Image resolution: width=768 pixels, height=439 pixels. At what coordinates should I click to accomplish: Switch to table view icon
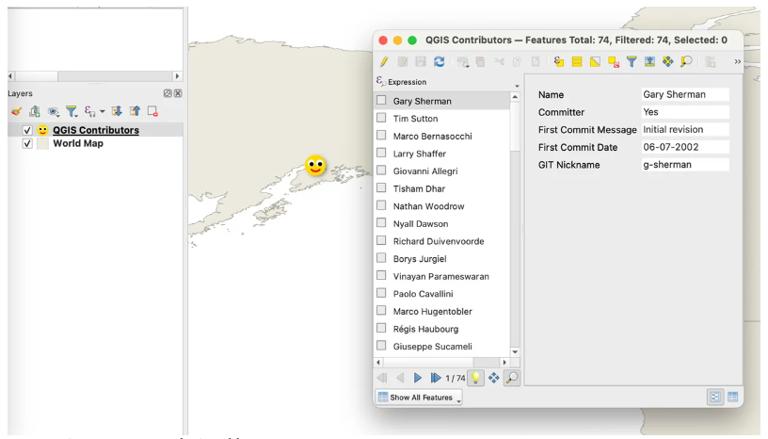(733, 397)
